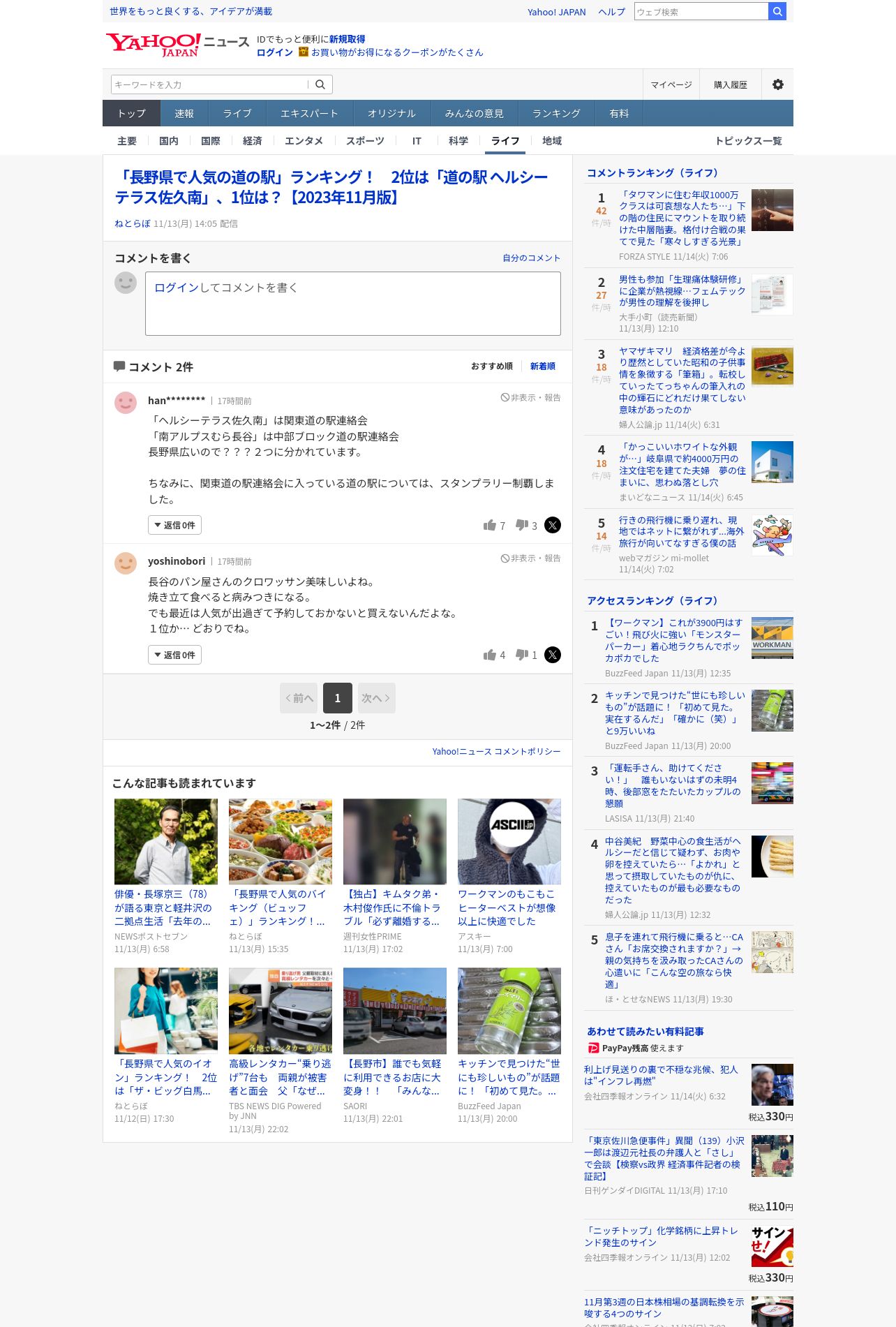Open Yahoo!ニュース コメントポリシー link
This screenshot has width=896, height=1327.
coord(496,752)
